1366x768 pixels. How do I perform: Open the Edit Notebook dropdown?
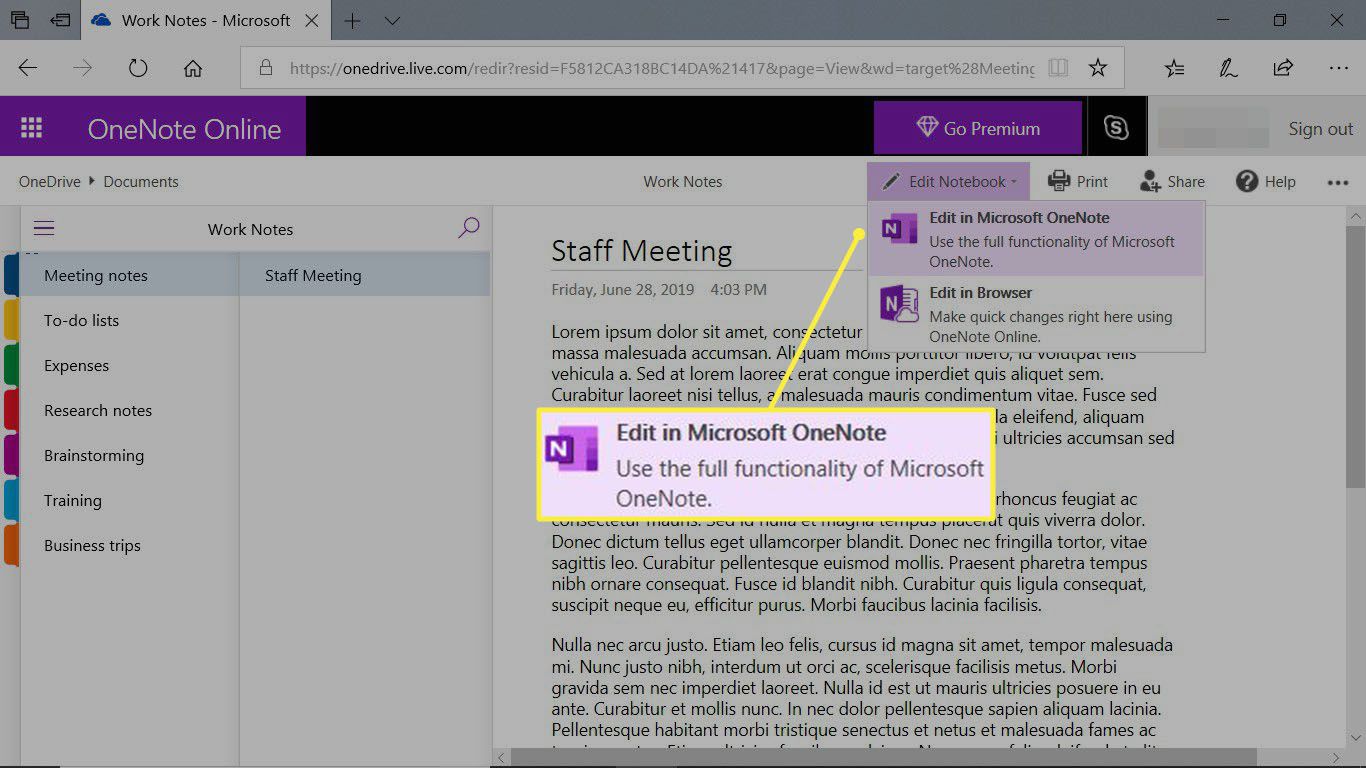click(948, 182)
